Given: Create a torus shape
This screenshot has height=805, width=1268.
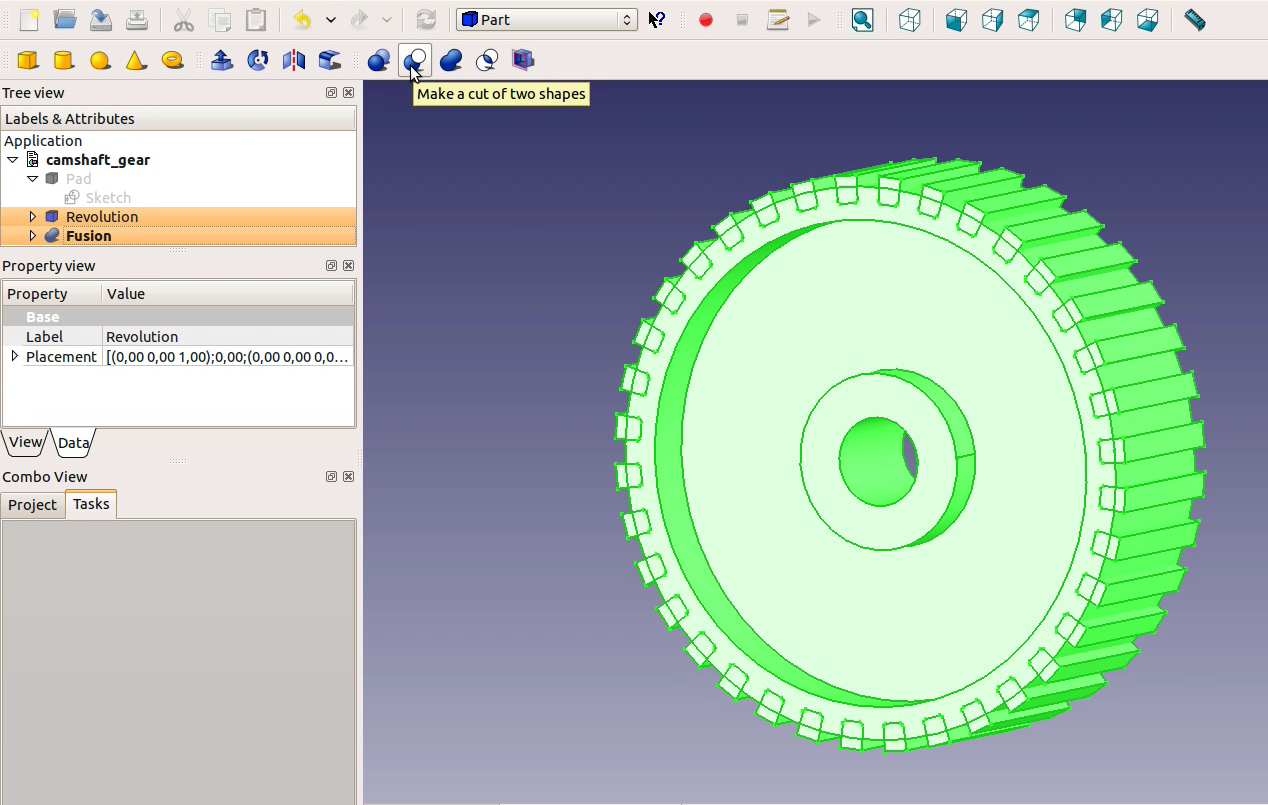Looking at the screenshot, I should click(172, 60).
